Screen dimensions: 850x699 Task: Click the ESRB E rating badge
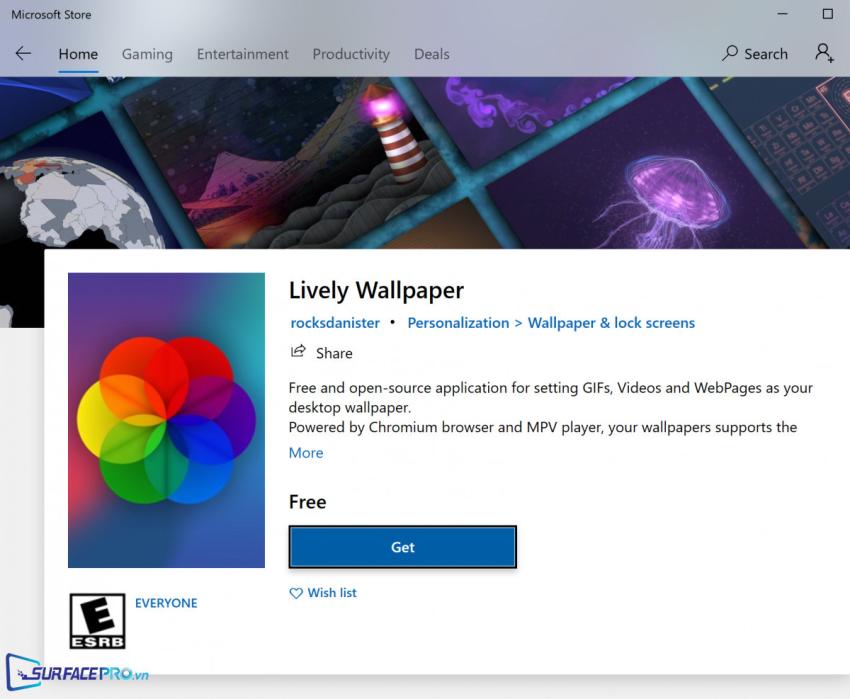[x=98, y=621]
